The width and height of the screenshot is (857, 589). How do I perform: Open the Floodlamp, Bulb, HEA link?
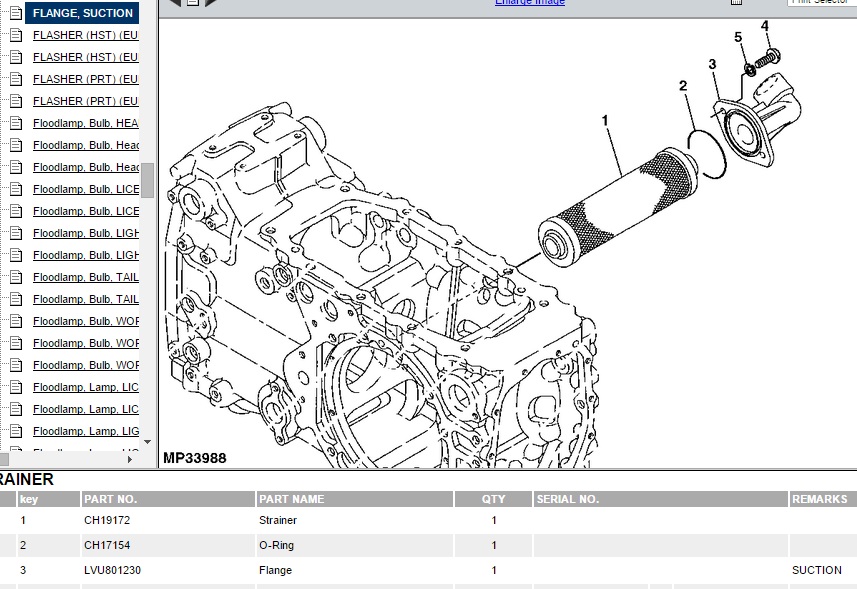(86, 123)
